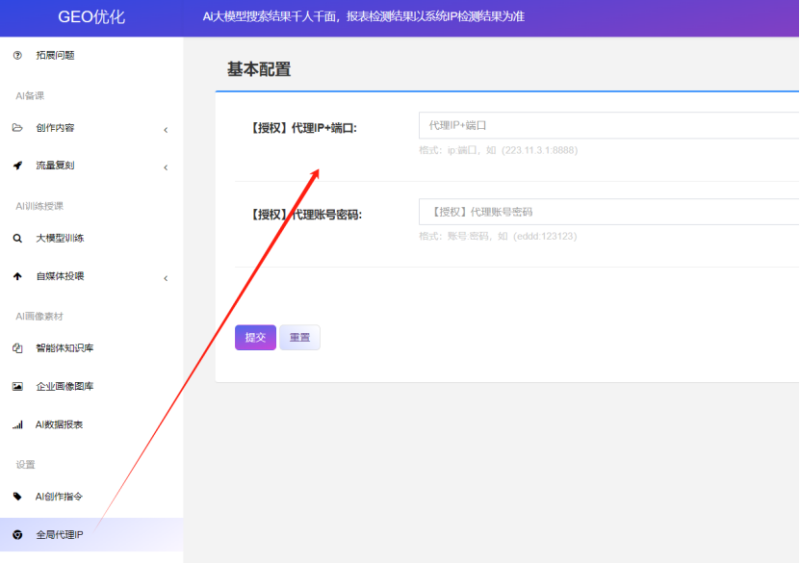Click the AI大模型搜索结果 banner notice
This screenshot has width=800, height=563.
(x=363, y=17)
